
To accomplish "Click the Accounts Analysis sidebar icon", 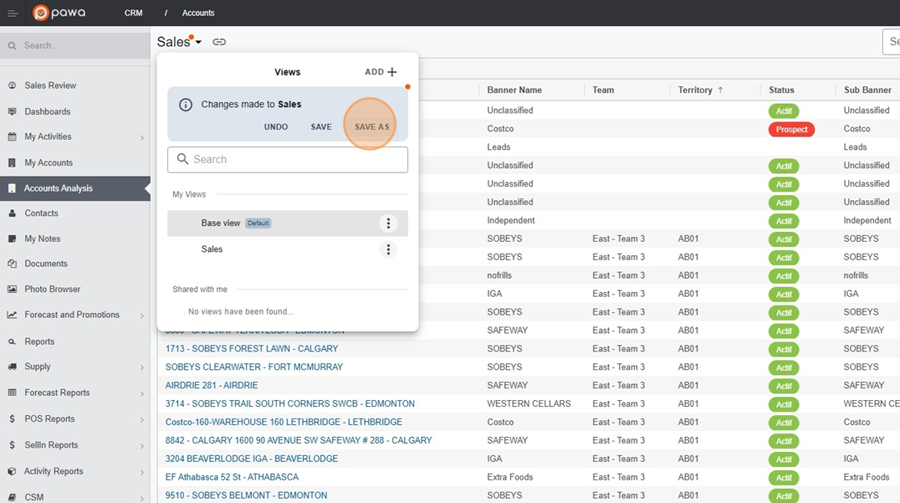I will [x=12, y=188].
